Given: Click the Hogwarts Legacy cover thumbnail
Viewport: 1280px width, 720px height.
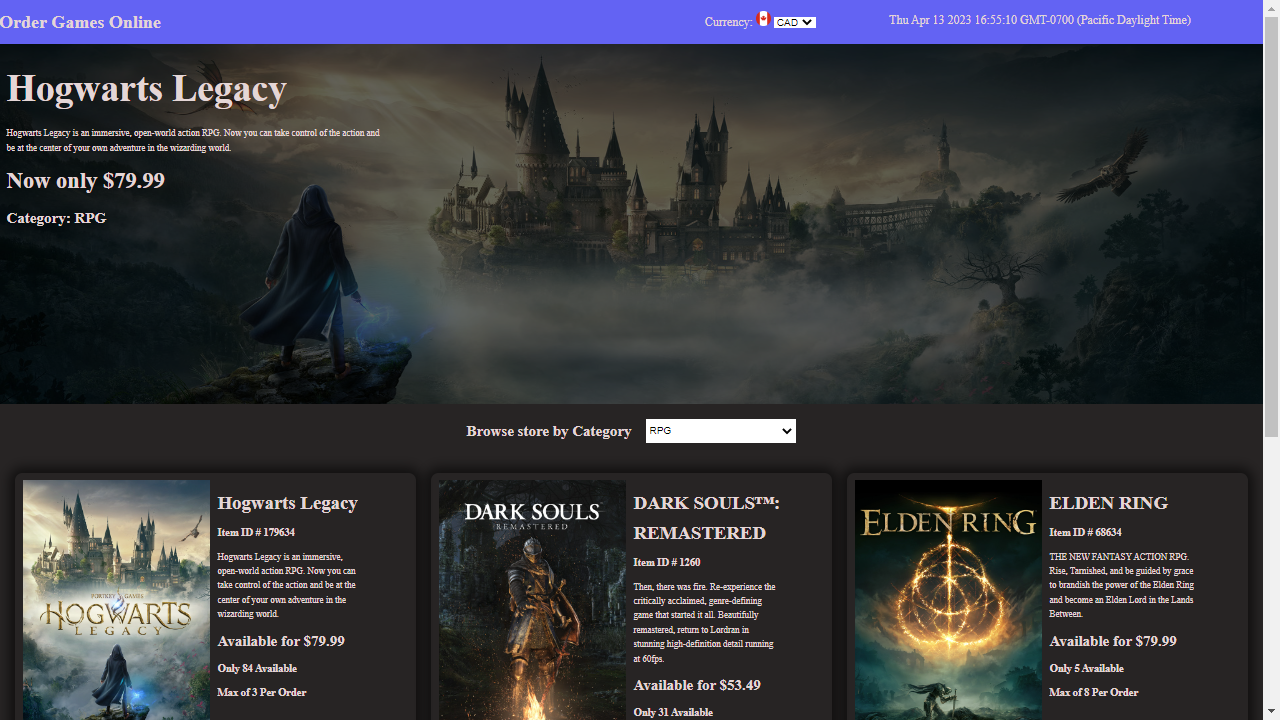Looking at the screenshot, I should [116, 600].
